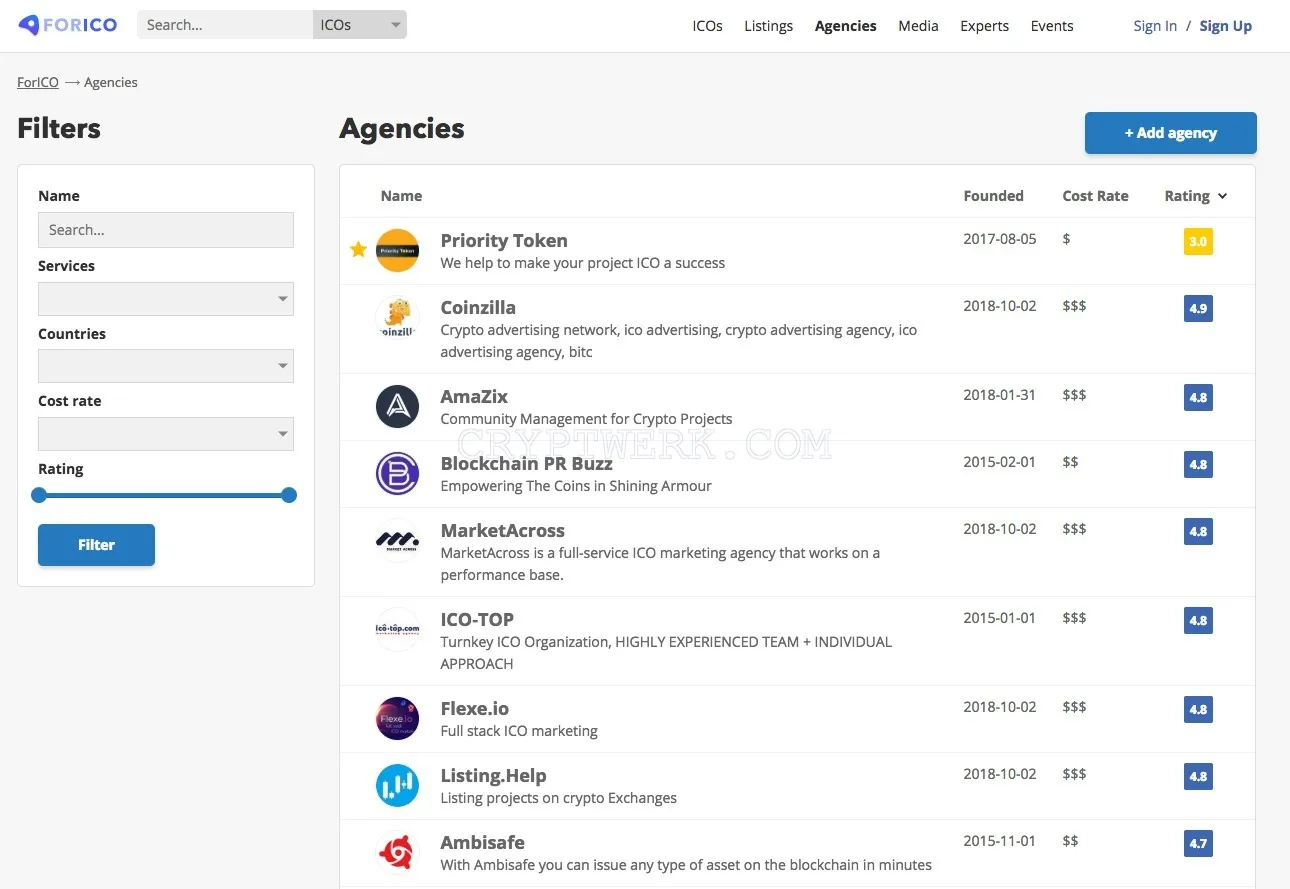Expand the Countries filter dropdown
This screenshot has width=1290, height=889.
click(166, 366)
